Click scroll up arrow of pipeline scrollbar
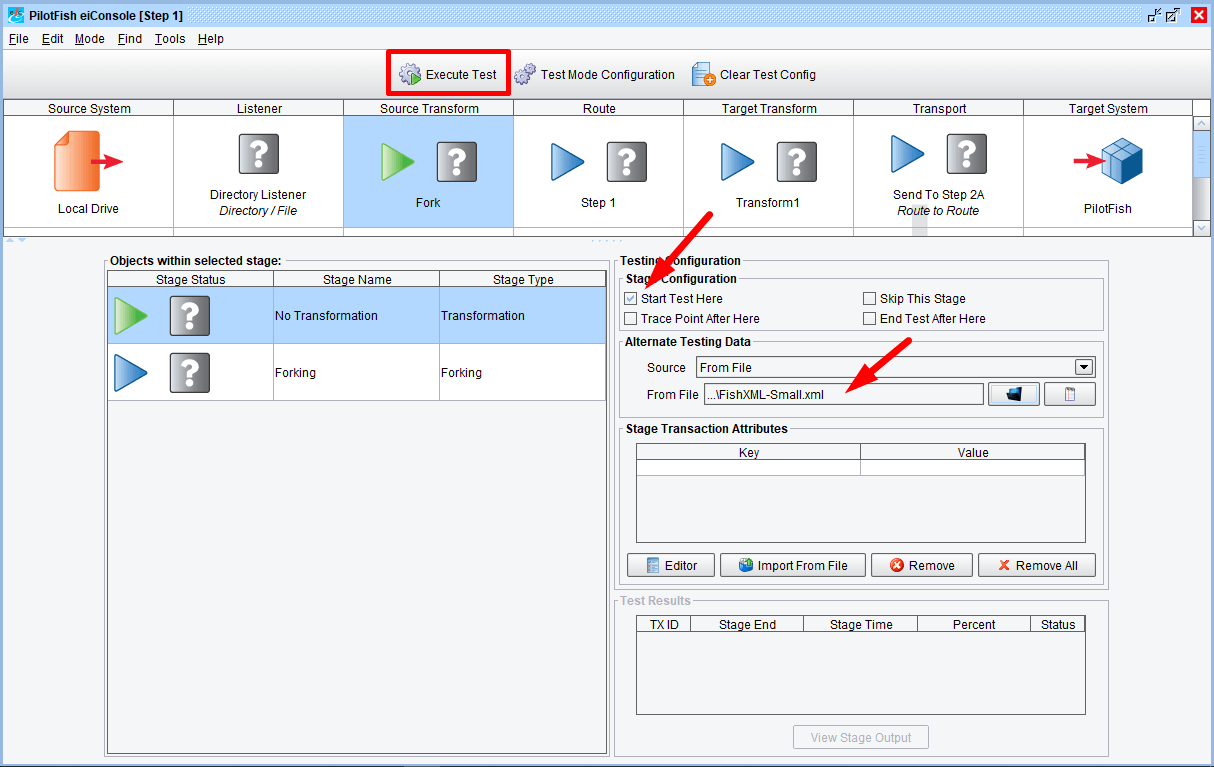The width and height of the screenshot is (1214, 767). 1202,124
